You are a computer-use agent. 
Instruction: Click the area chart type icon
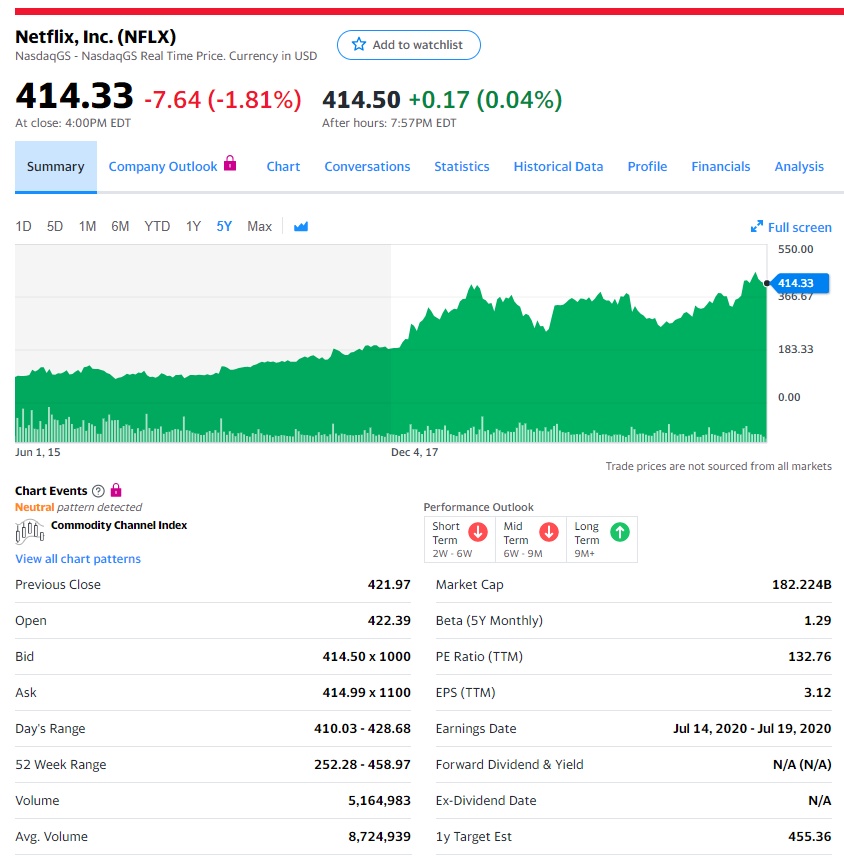301,226
